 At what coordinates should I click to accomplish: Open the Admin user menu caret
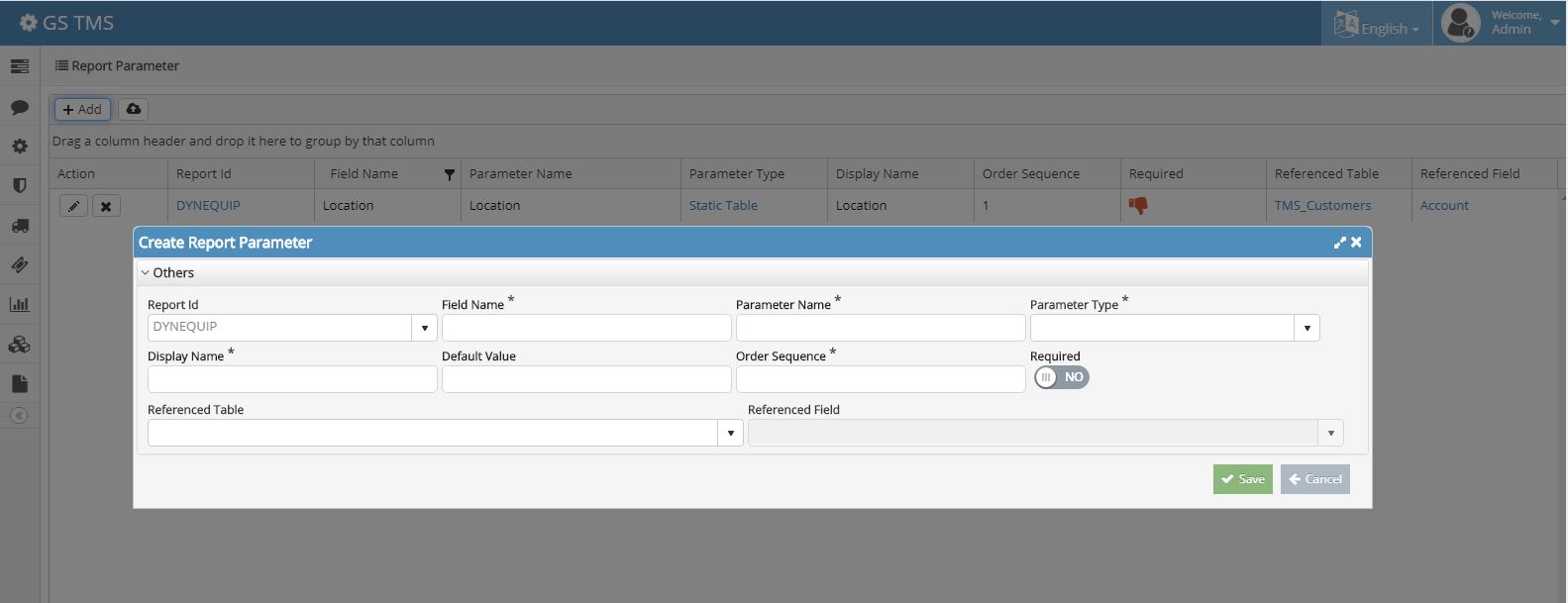[x=1555, y=22]
